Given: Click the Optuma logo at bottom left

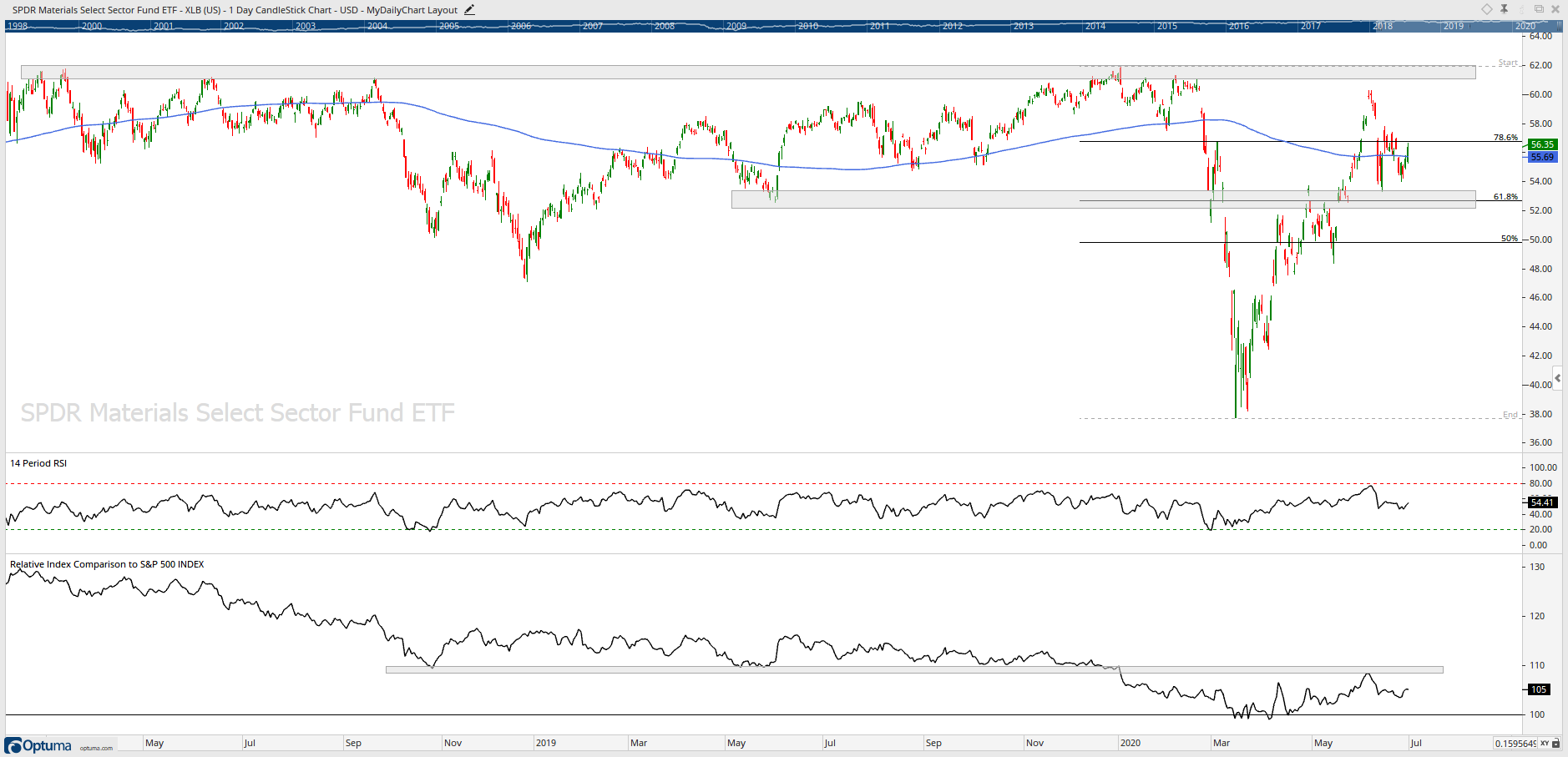Looking at the screenshot, I should (39, 745).
